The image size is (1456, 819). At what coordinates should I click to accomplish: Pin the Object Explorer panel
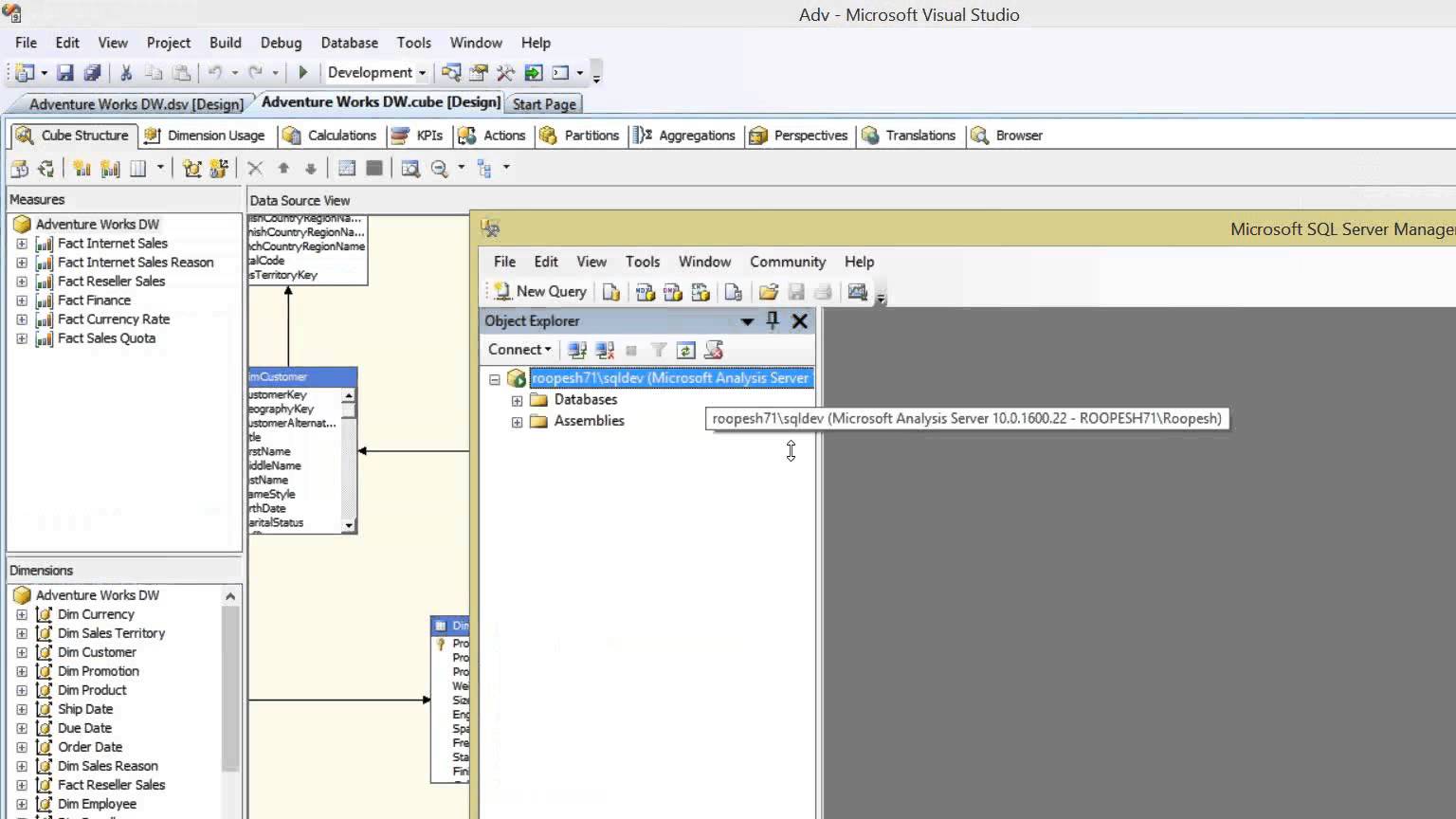click(773, 321)
